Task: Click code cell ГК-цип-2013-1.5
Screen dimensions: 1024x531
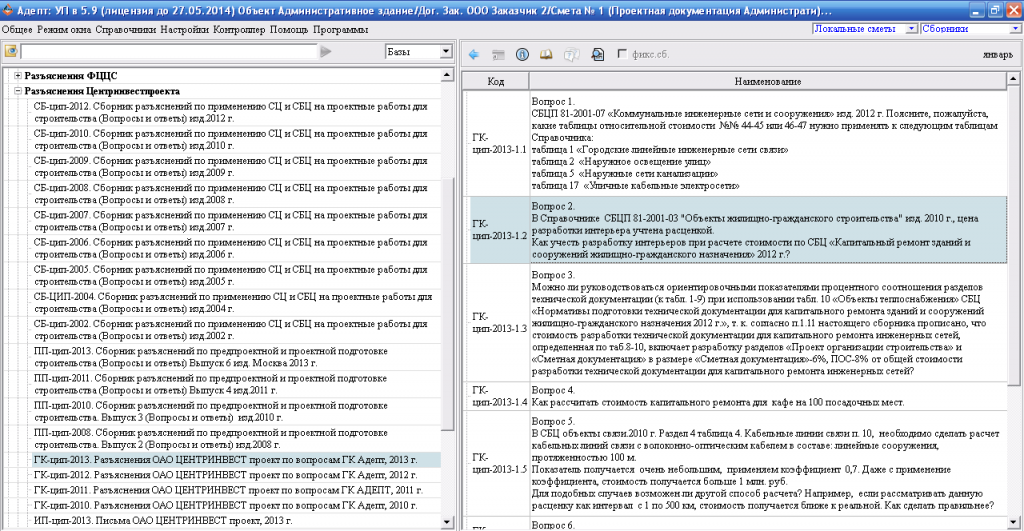Action: (499, 463)
